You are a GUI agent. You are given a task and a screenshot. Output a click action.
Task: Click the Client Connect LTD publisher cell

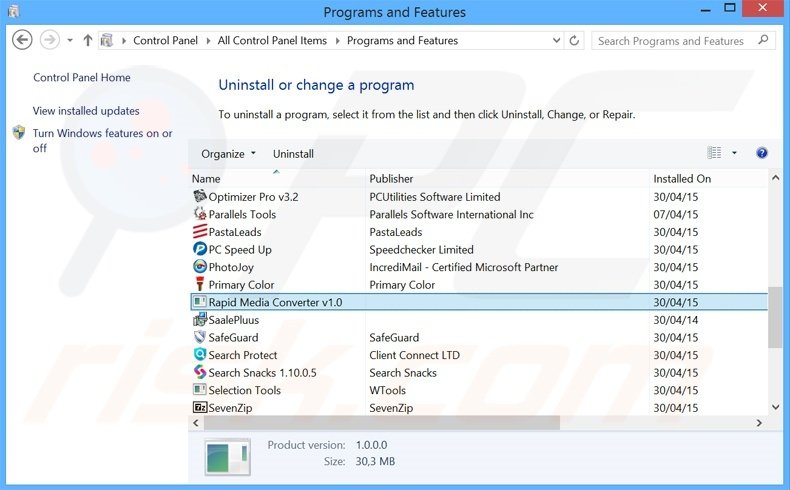(414, 355)
